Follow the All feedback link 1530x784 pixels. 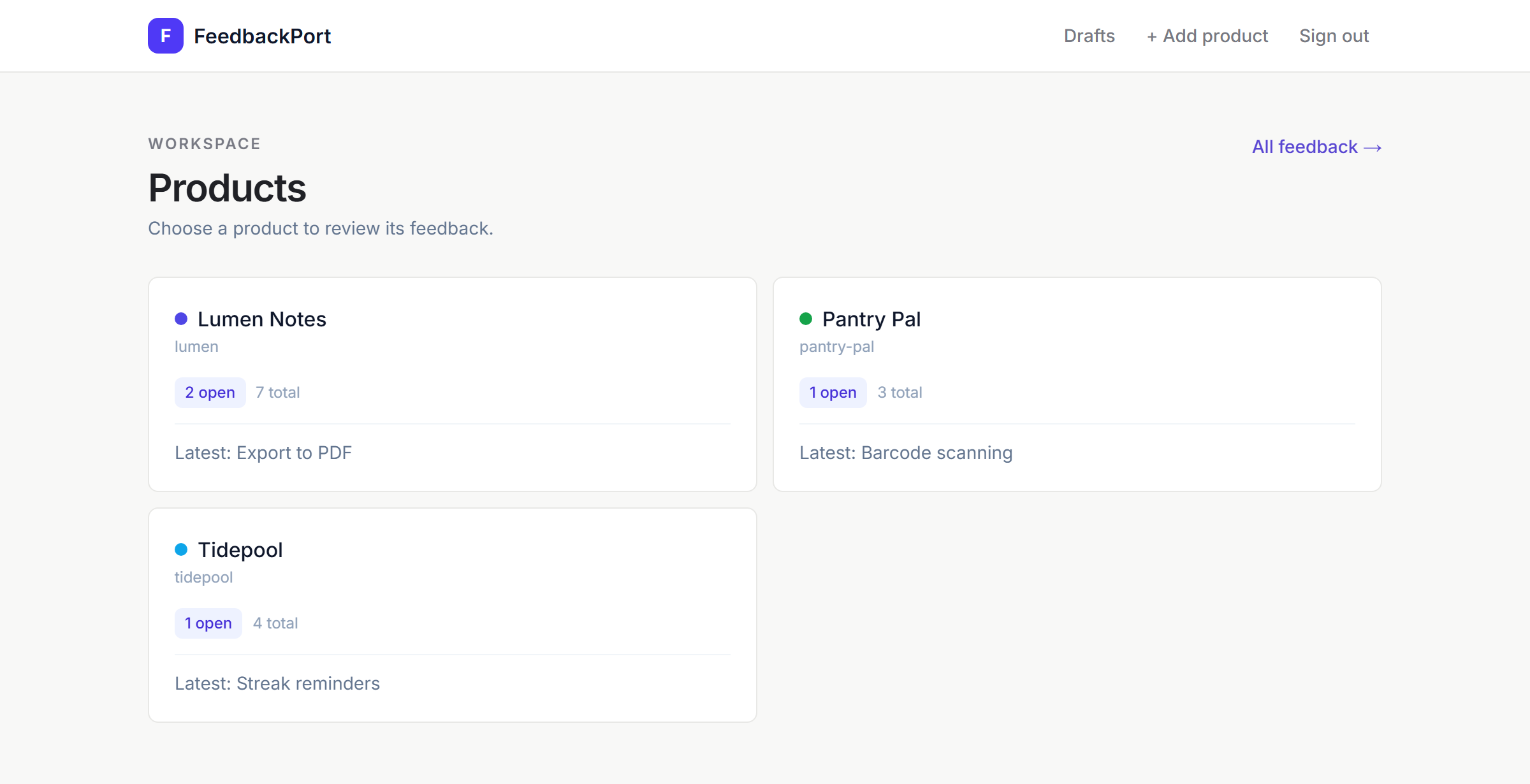pyautogui.click(x=1316, y=147)
